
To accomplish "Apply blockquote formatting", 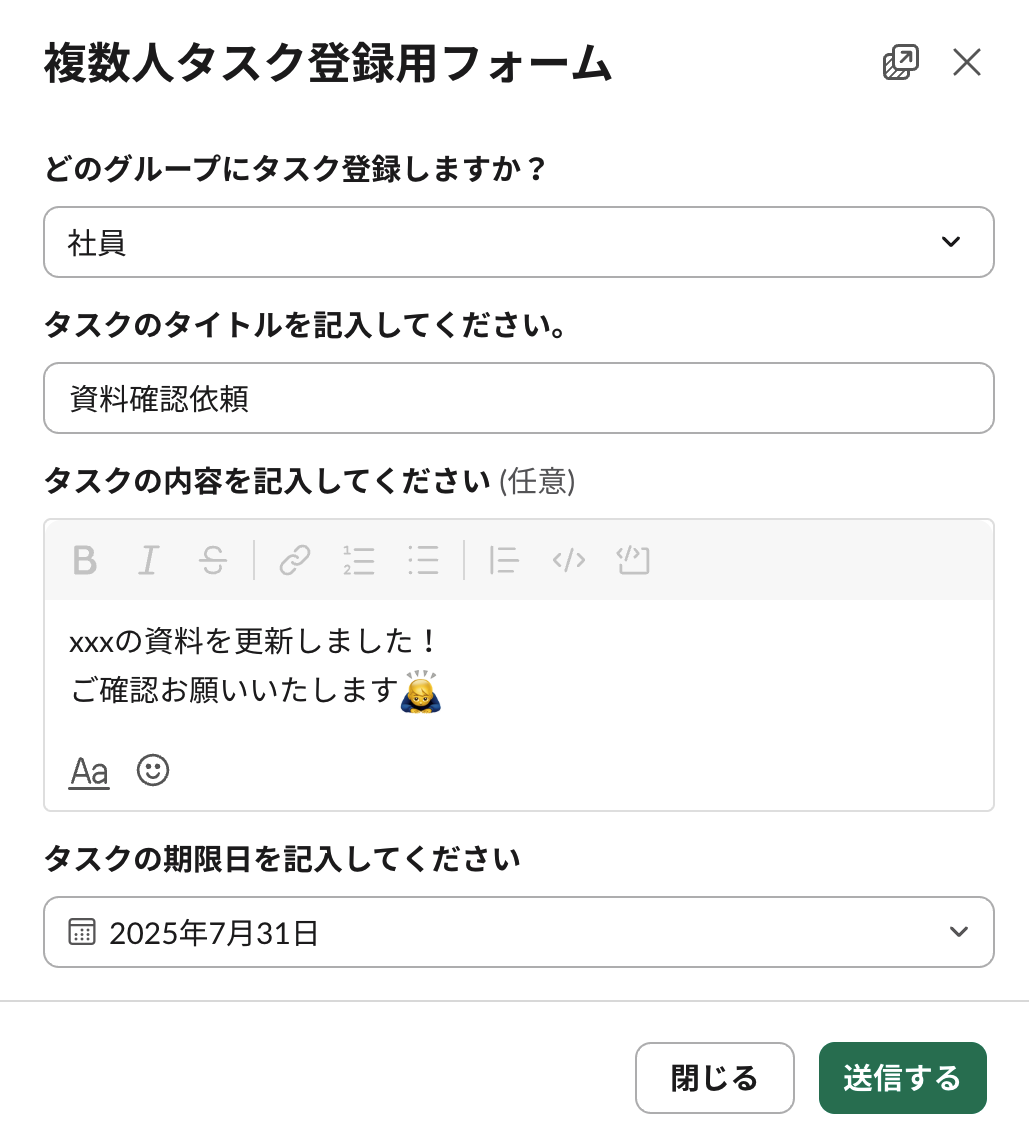I will click(504, 560).
